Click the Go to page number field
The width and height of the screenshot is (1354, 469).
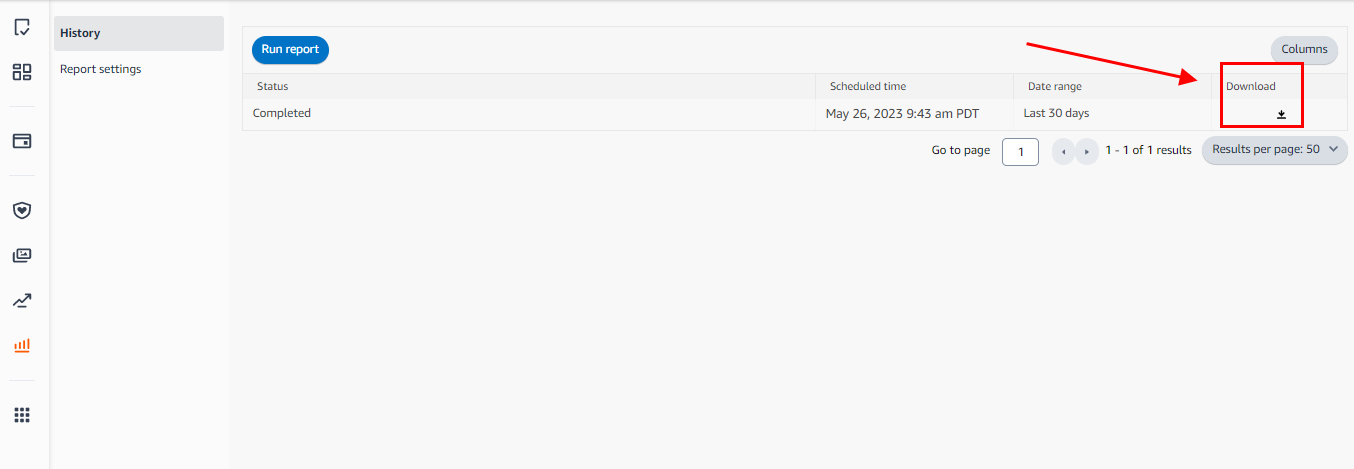click(1020, 152)
